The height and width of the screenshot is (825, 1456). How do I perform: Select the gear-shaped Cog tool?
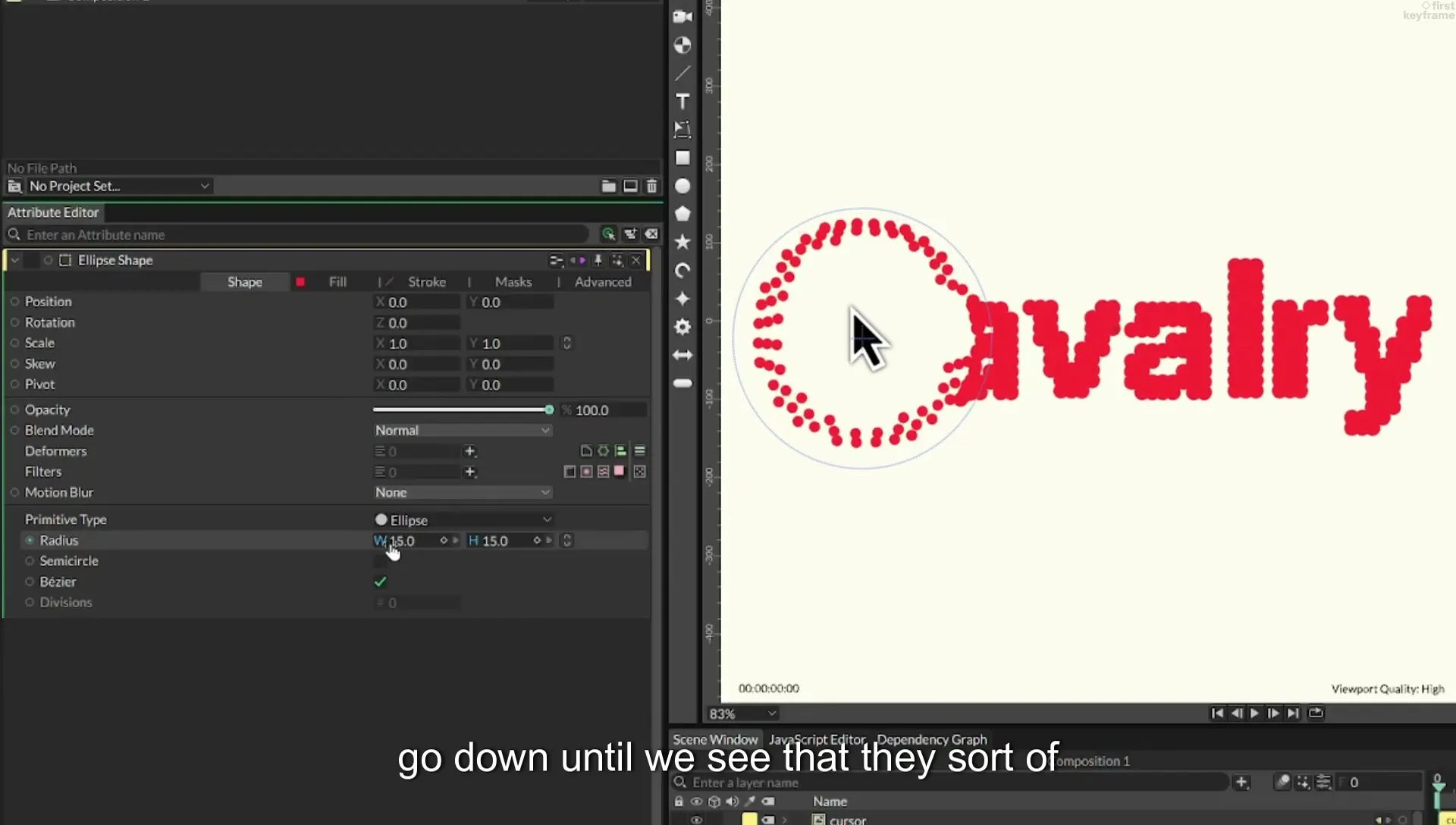point(682,327)
